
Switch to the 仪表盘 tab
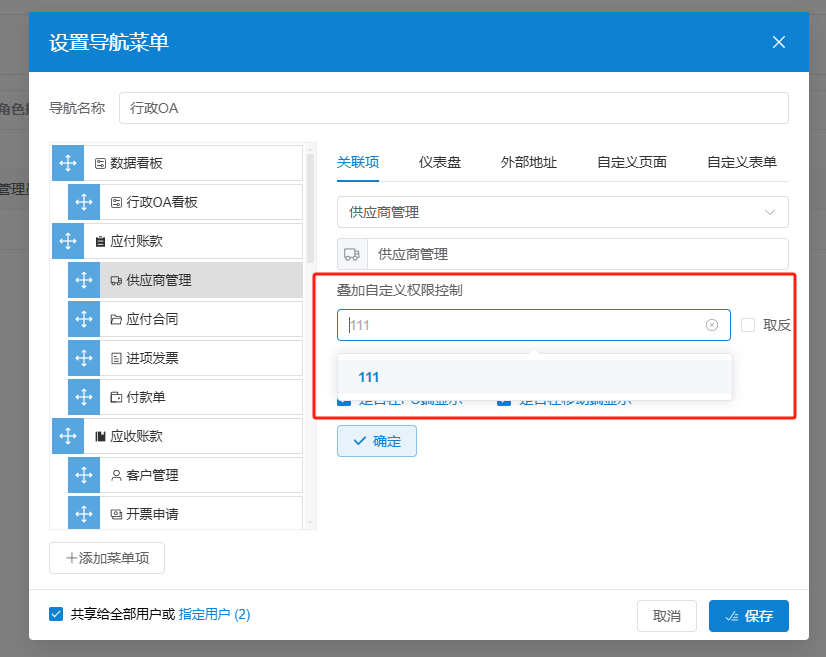pyautogui.click(x=440, y=162)
